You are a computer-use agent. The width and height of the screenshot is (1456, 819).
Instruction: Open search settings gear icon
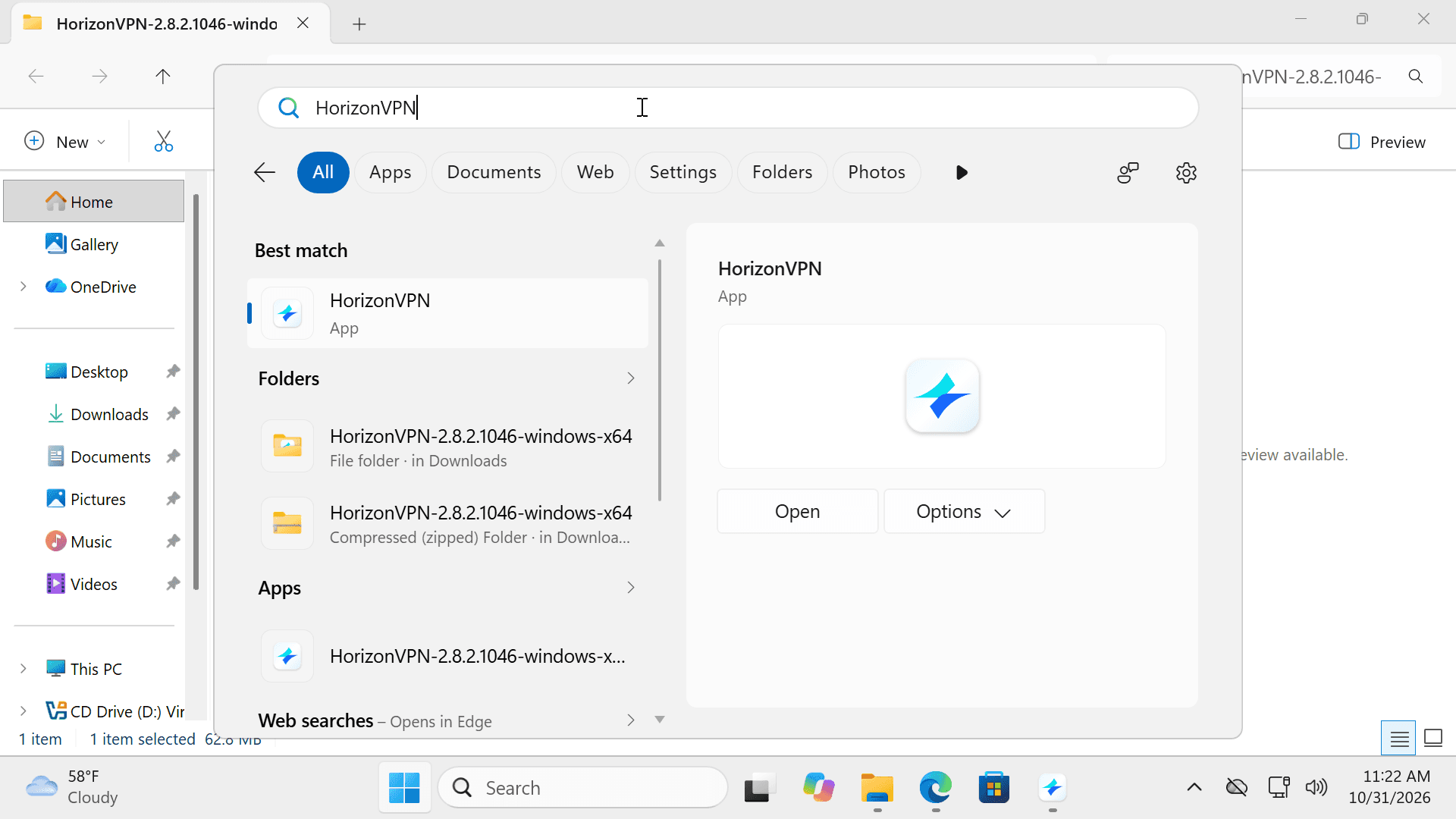pos(1186,173)
